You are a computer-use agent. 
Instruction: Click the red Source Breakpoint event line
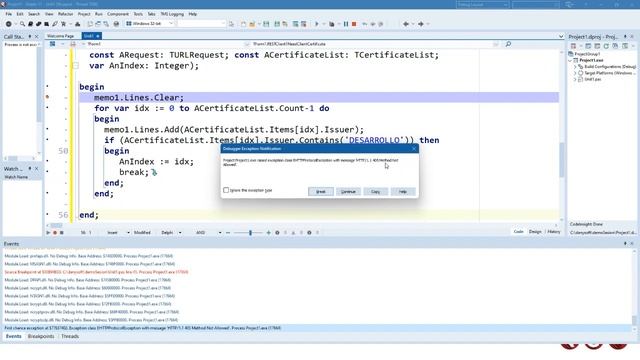point(96,272)
